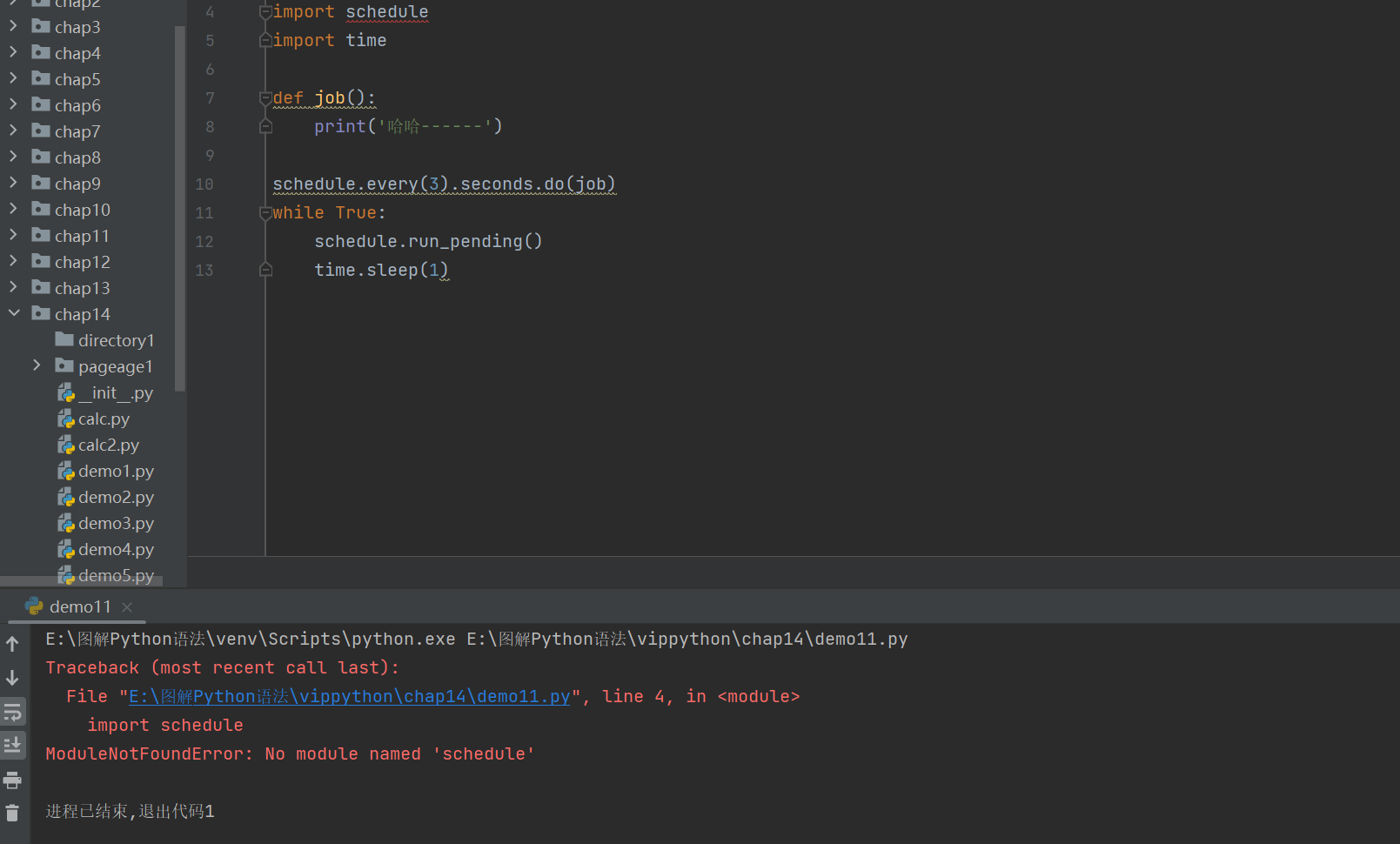Click 'import schedule' on line 4
The width and height of the screenshot is (1400, 844).
351,12
